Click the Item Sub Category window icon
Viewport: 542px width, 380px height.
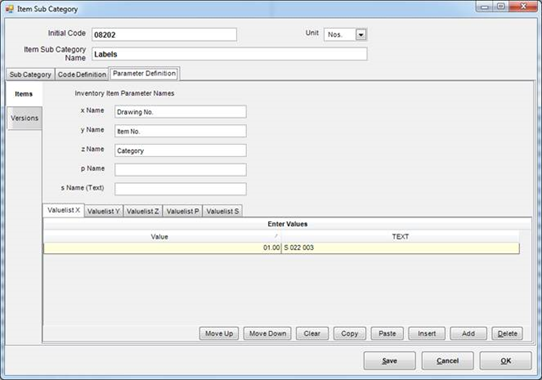(9, 9)
